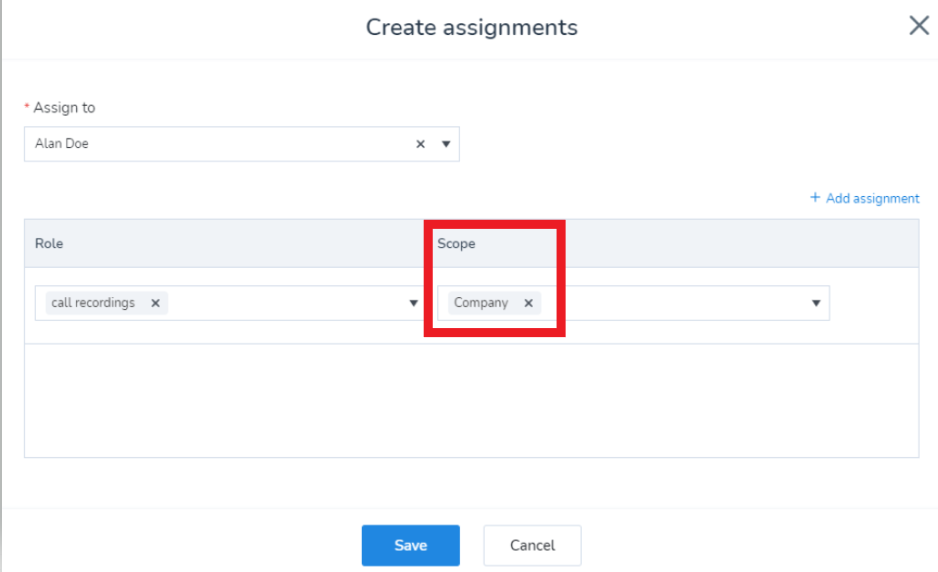Close the Create assignments dialog
The width and height of the screenshot is (938, 572).
[x=918, y=26]
